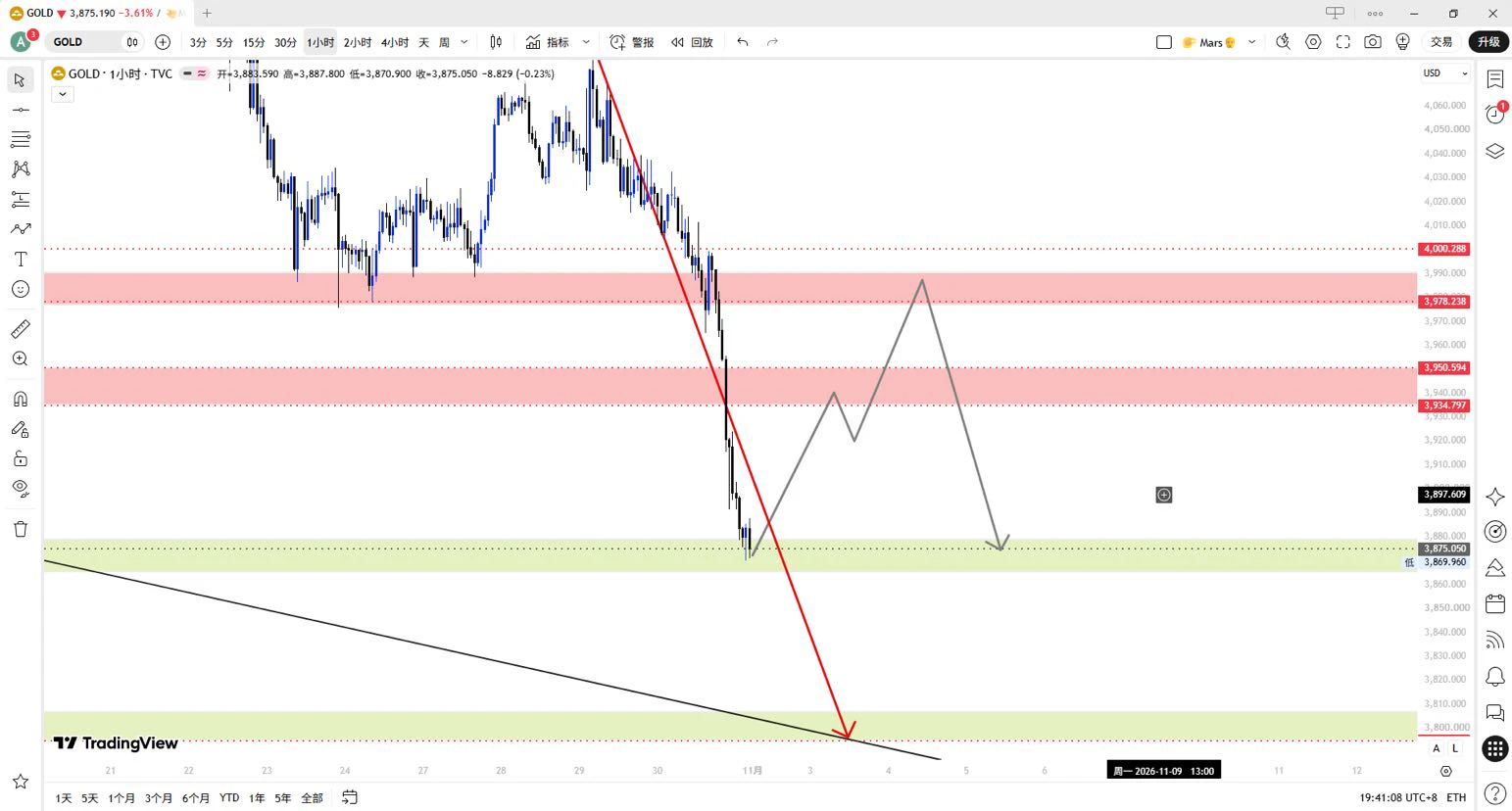Collapse the chart legend chevron

63,94
